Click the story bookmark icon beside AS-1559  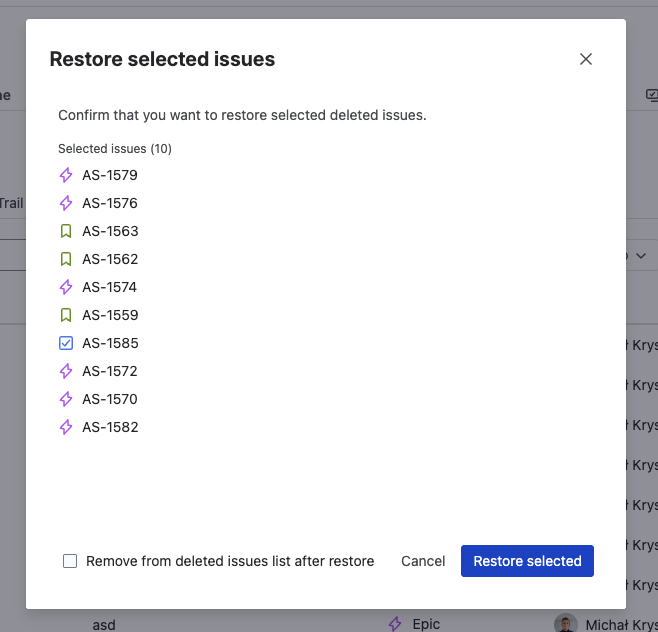click(66, 315)
